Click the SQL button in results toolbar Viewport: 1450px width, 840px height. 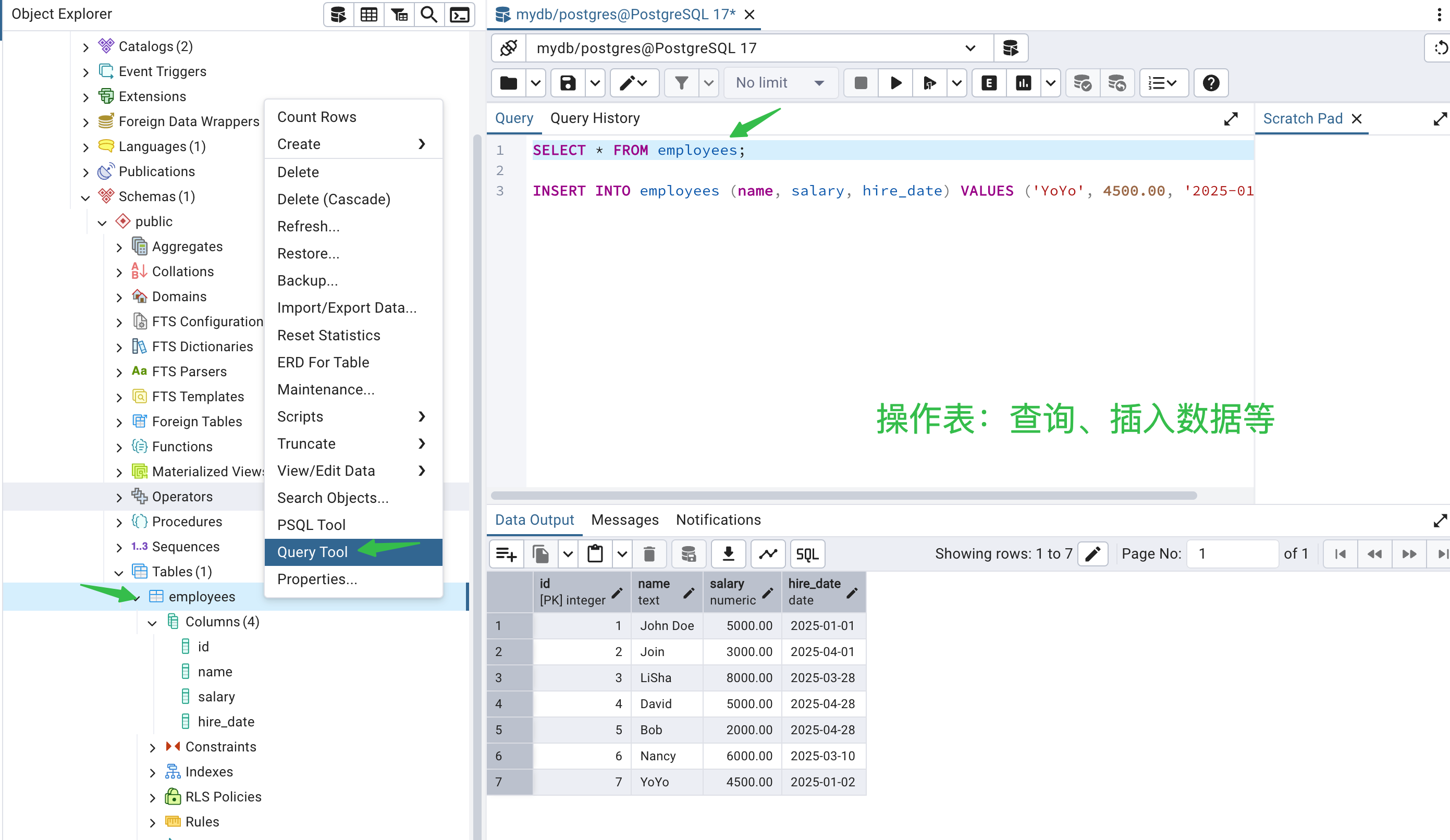click(x=807, y=553)
